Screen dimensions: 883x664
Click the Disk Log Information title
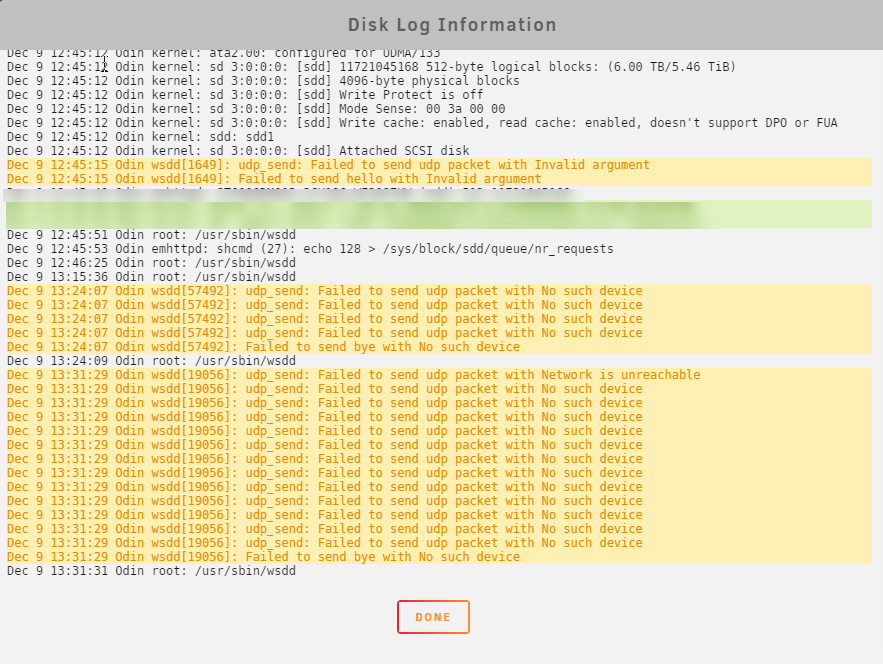coord(452,25)
